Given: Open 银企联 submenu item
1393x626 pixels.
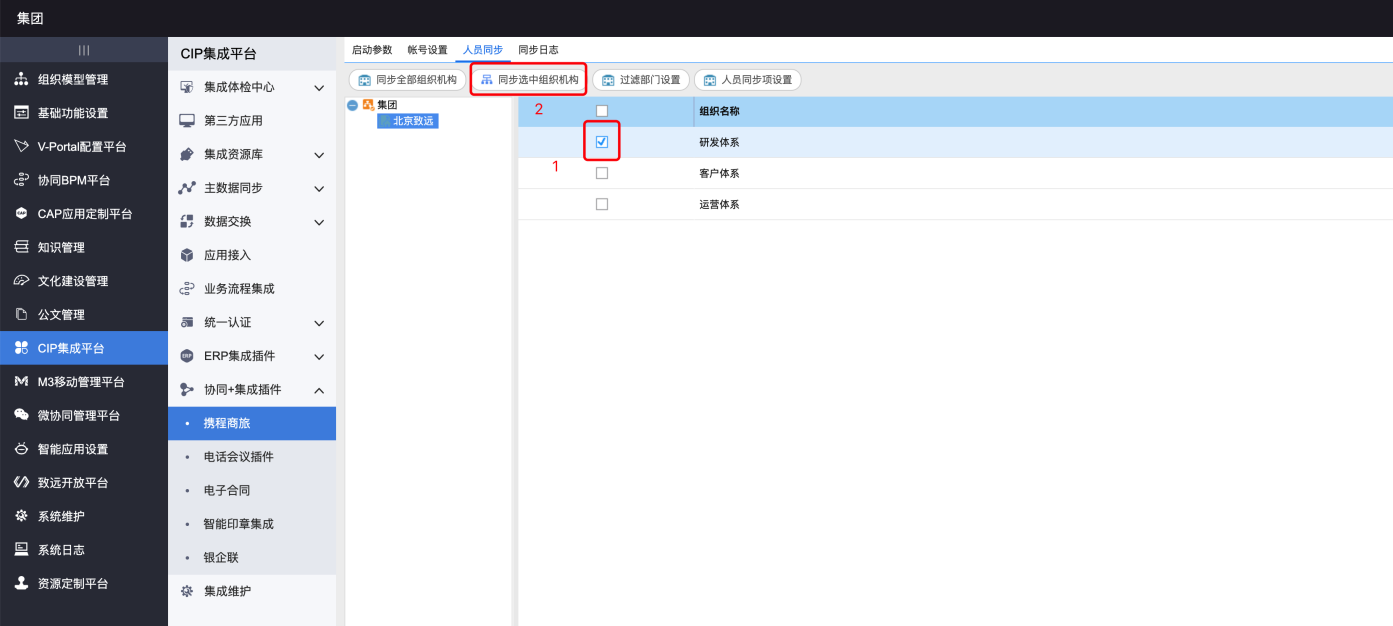Looking at the screenshot, I should [252, 558].
